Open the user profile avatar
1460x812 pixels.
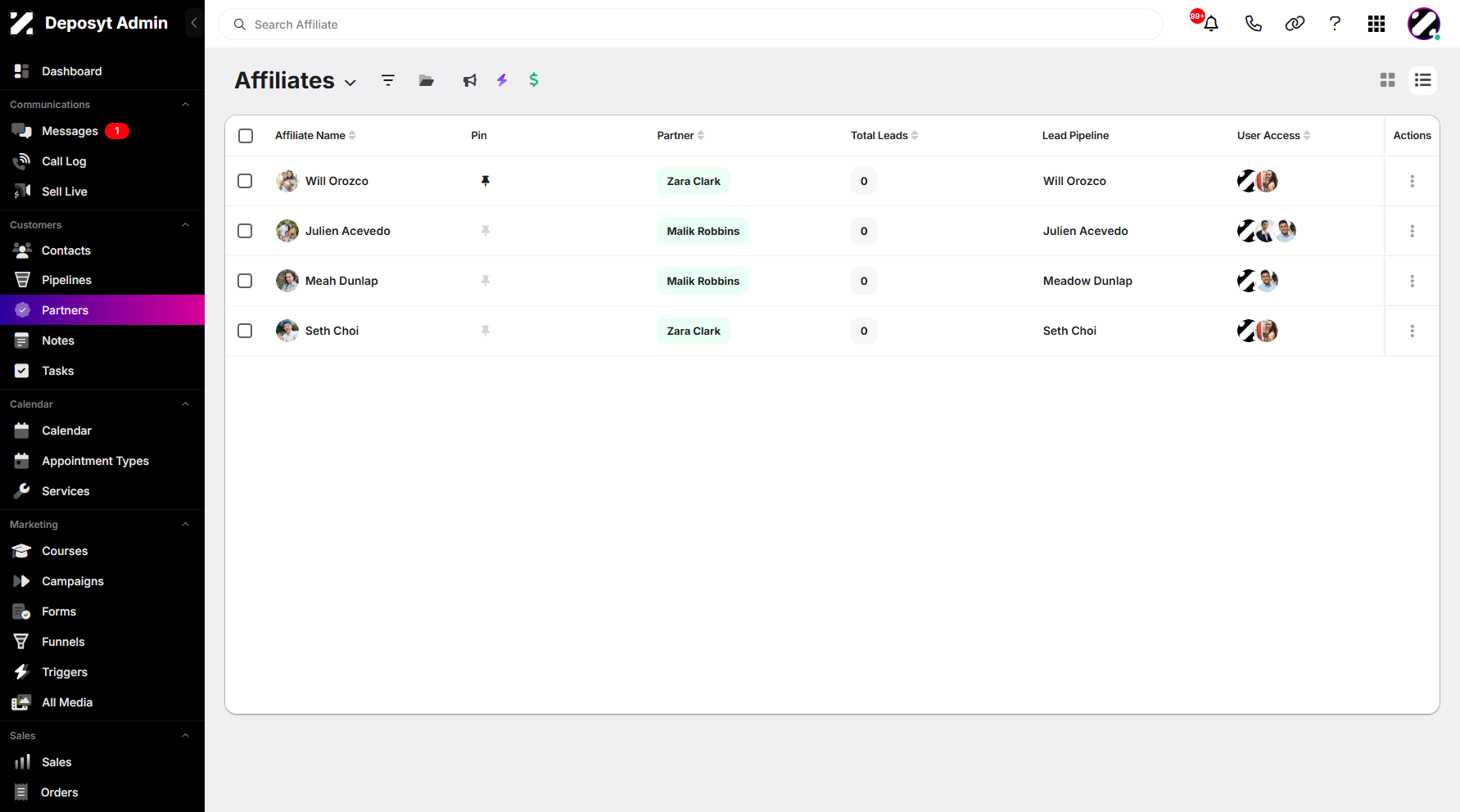coord(1424,24)
